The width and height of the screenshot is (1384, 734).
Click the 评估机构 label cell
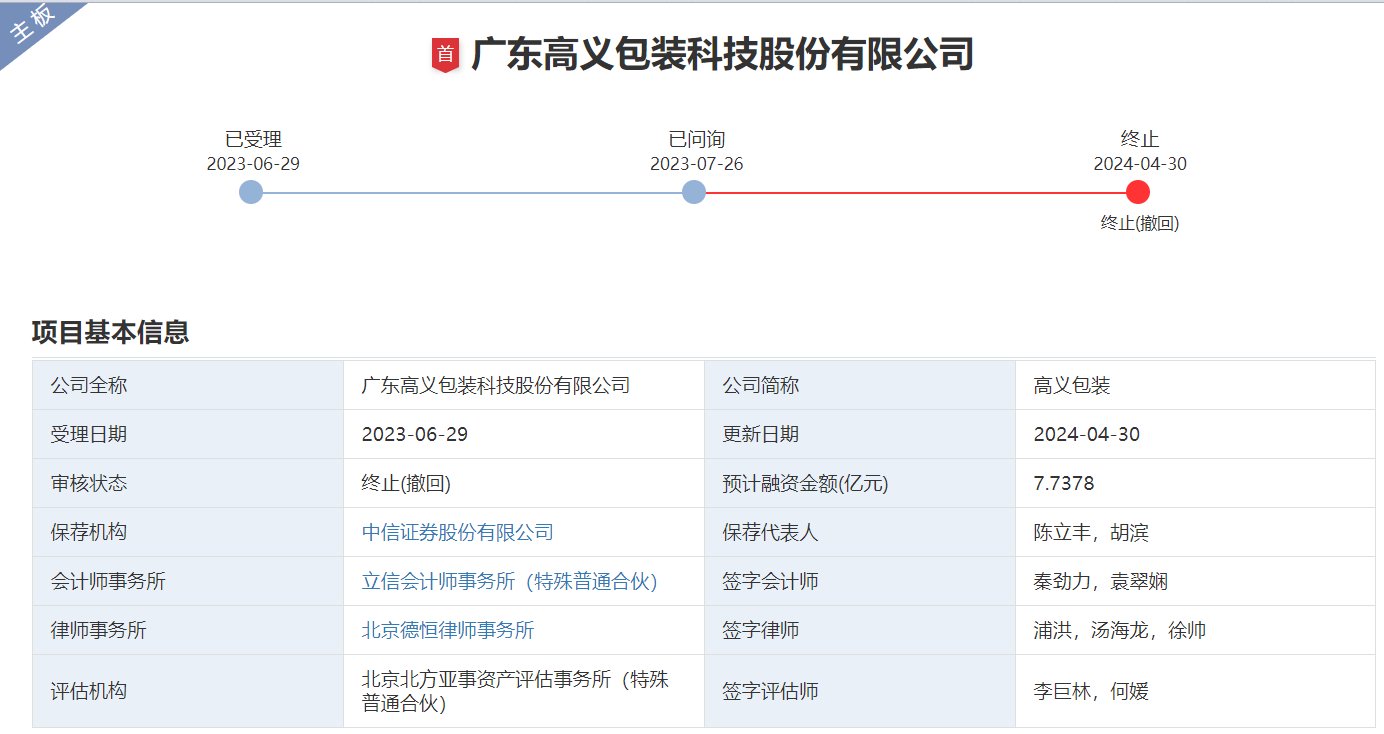click(x=188, y=691)
